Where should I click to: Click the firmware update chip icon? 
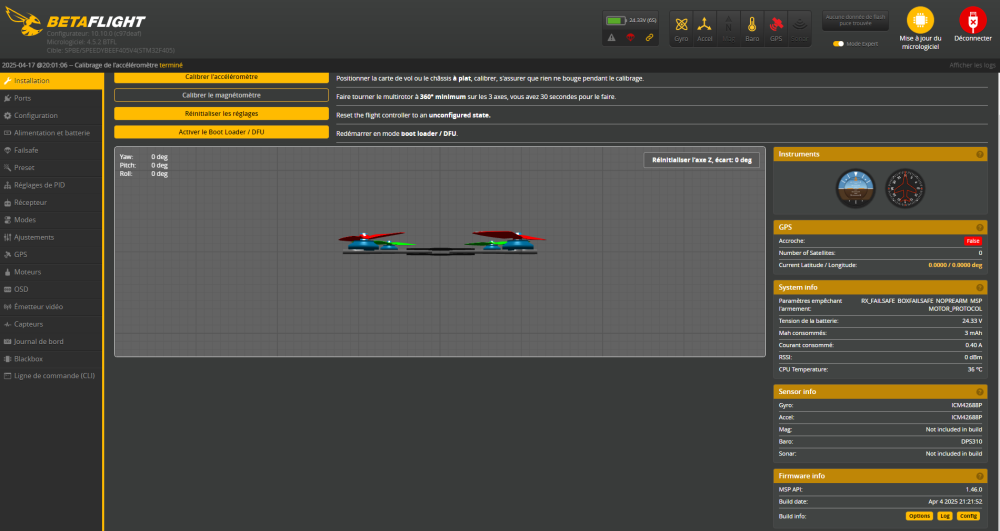coord(920,19)
